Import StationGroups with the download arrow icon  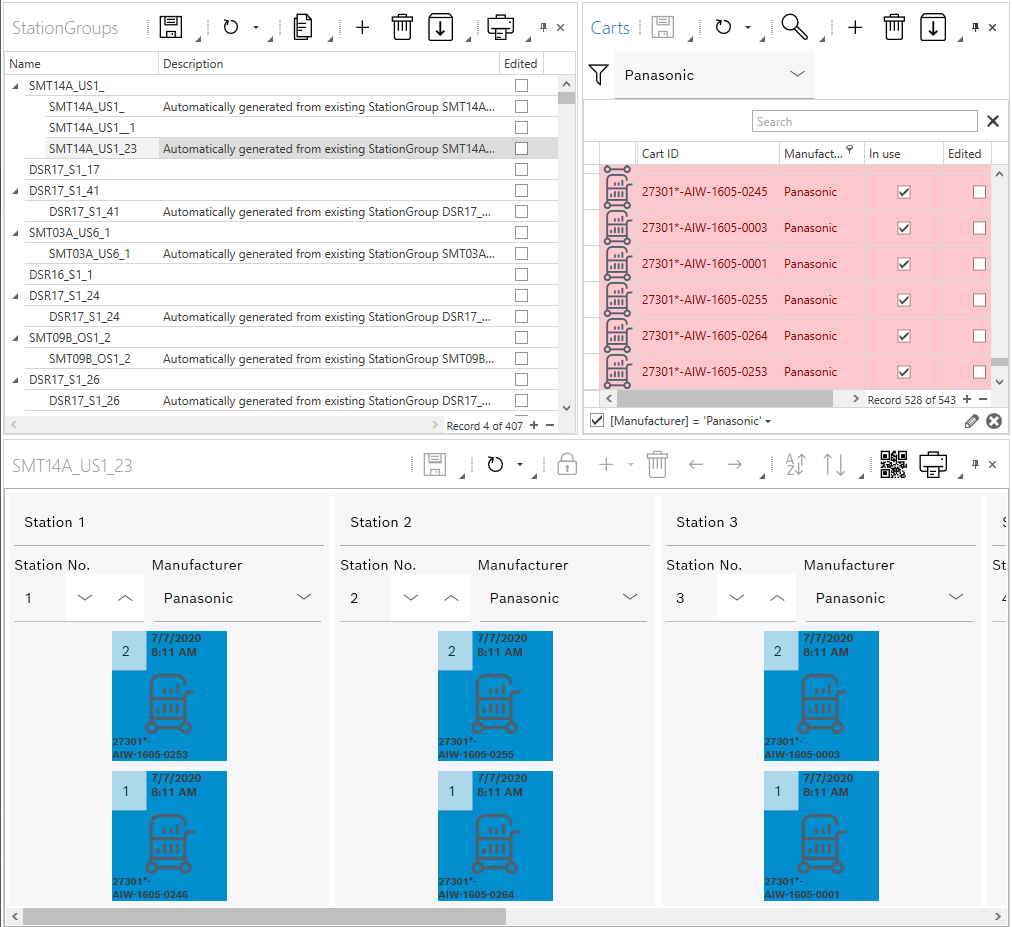pos(441,27)
